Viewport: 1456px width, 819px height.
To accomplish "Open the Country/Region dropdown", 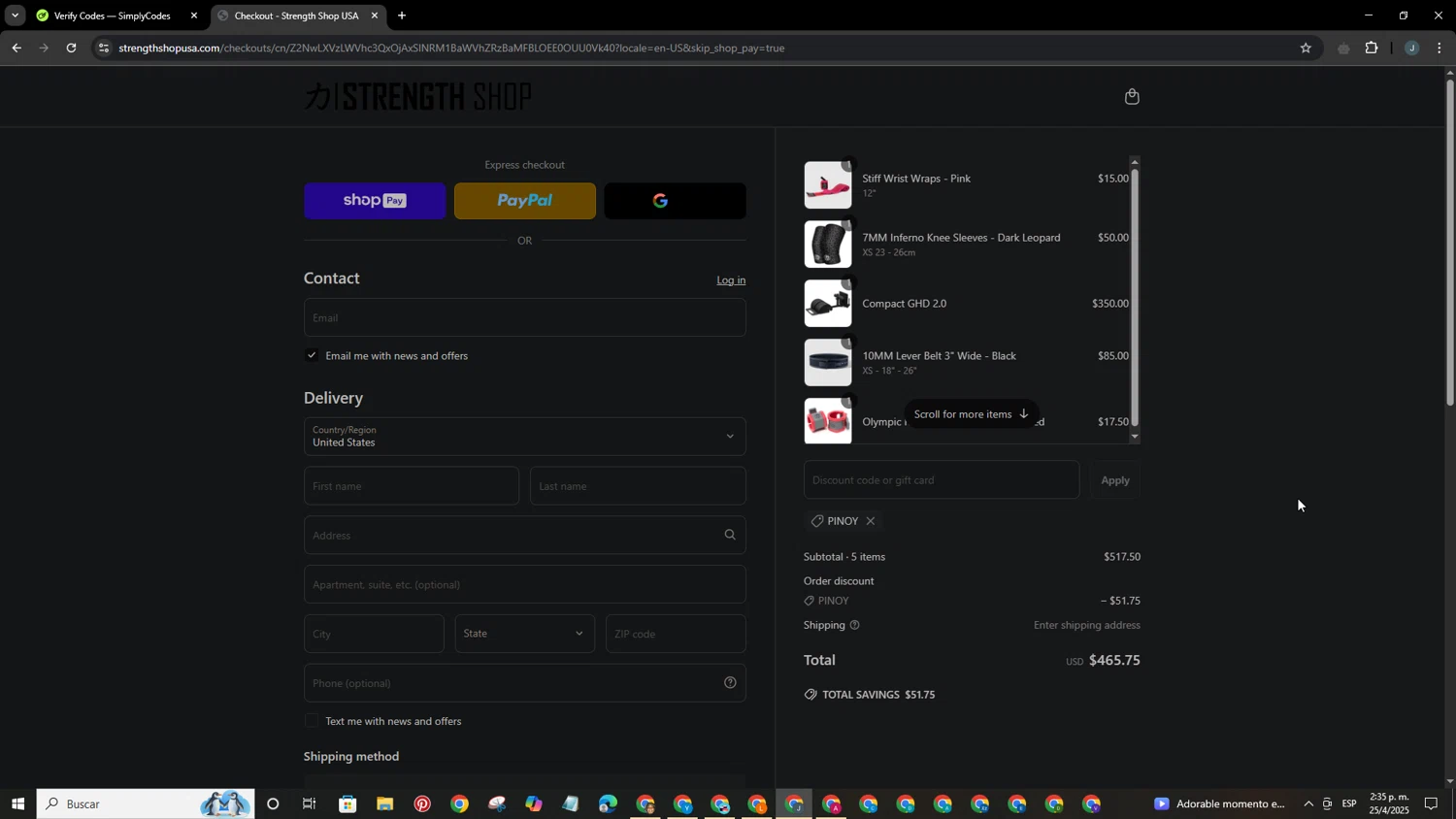I will [525, 437].
